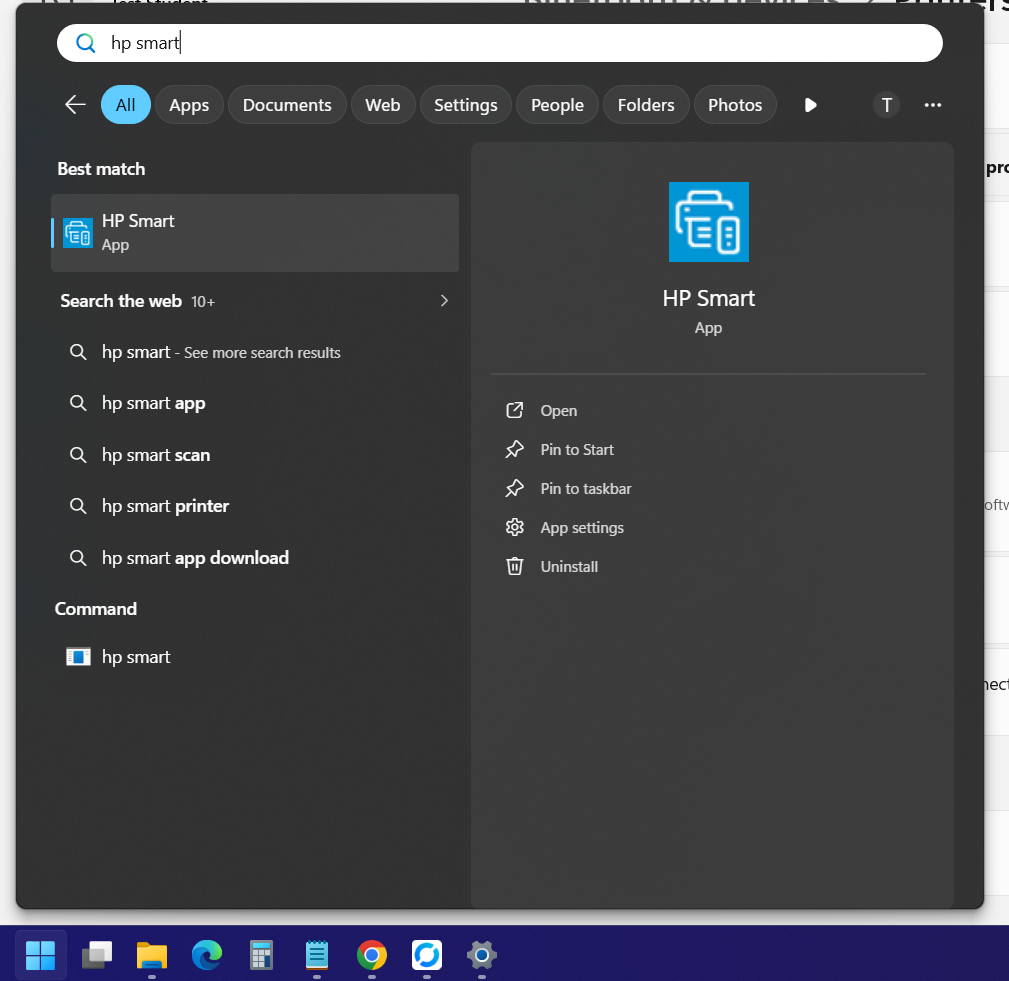Open HP Smart best match result
Image resolution: width=1009 pixels, height=981 pixels.
pyautogui.click(x=255, y=233)
